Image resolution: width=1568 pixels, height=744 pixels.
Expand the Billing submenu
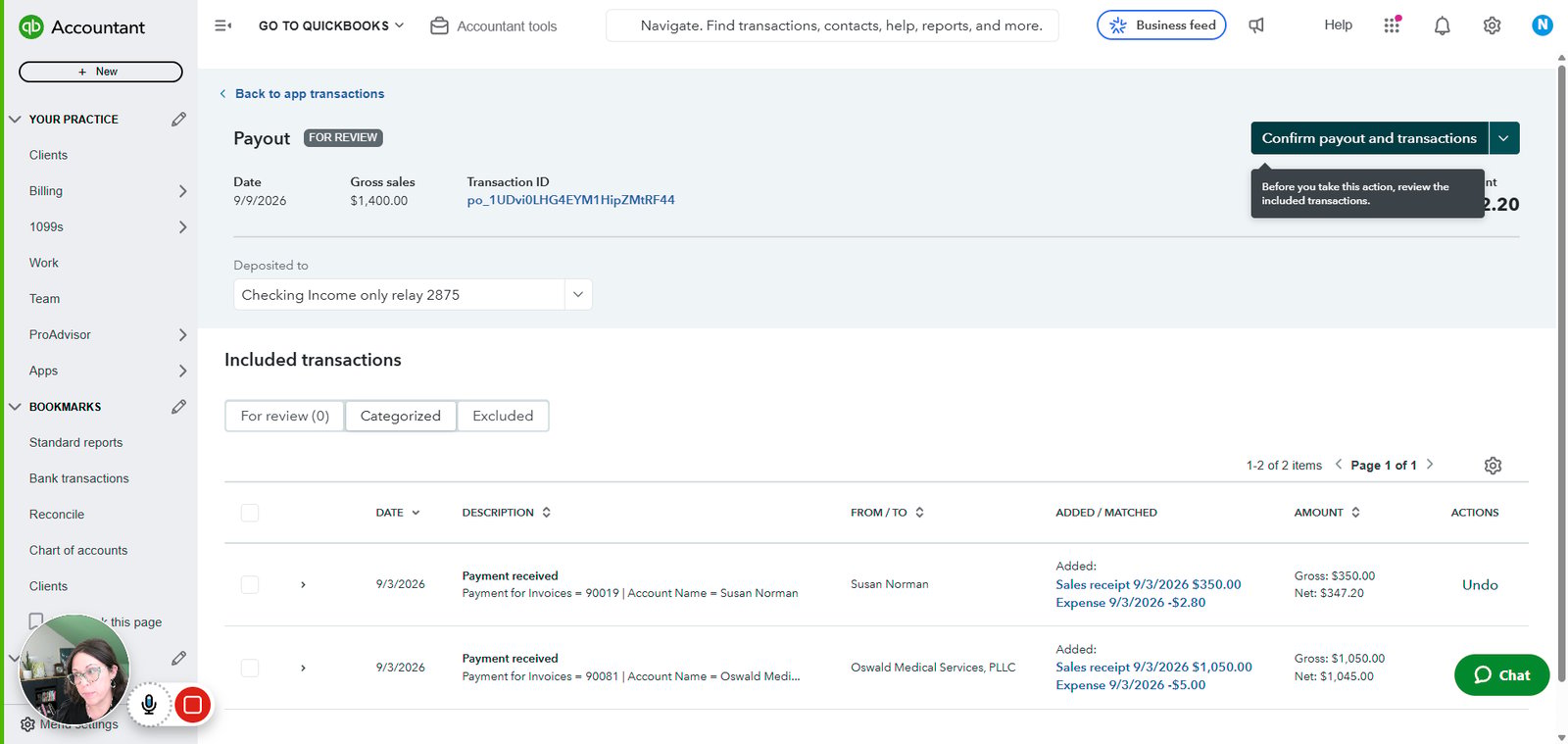point(182,191)
